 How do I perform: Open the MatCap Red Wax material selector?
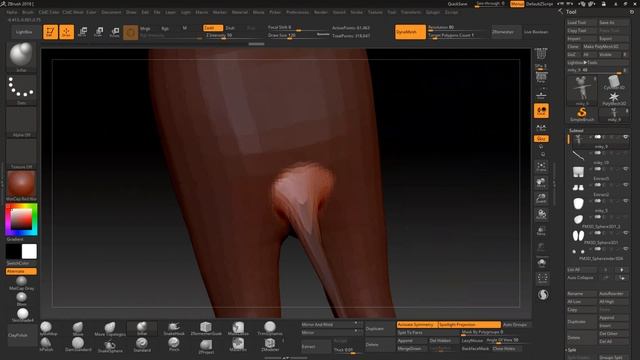click(21, 186)
